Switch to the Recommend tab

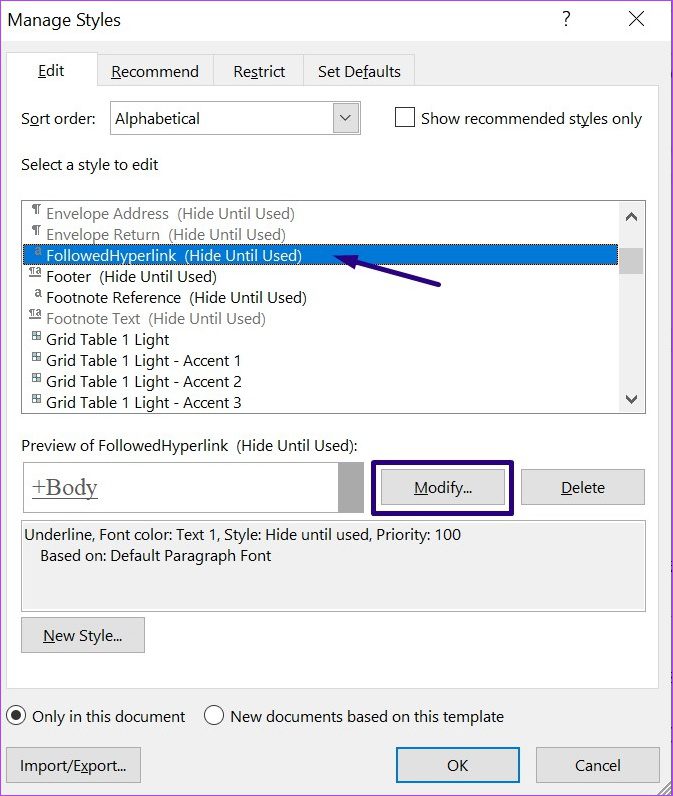[x=155, y=71]
